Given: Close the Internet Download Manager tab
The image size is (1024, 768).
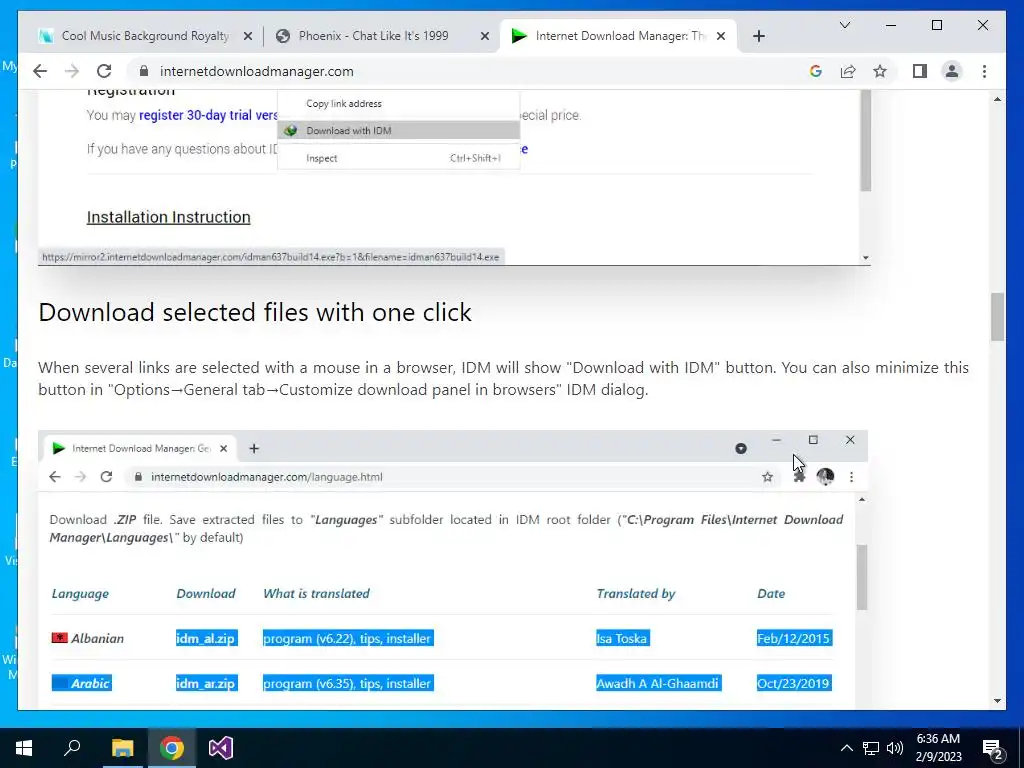Looking at the screenshot, I should click(721, 36).
